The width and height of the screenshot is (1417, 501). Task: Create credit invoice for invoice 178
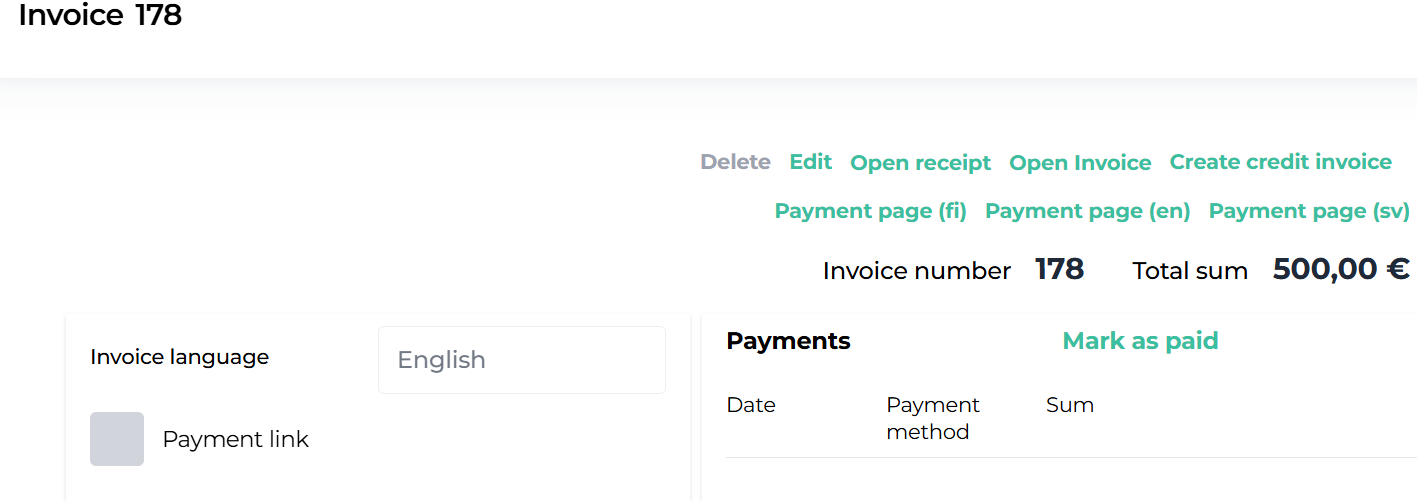coord(1281,162)
